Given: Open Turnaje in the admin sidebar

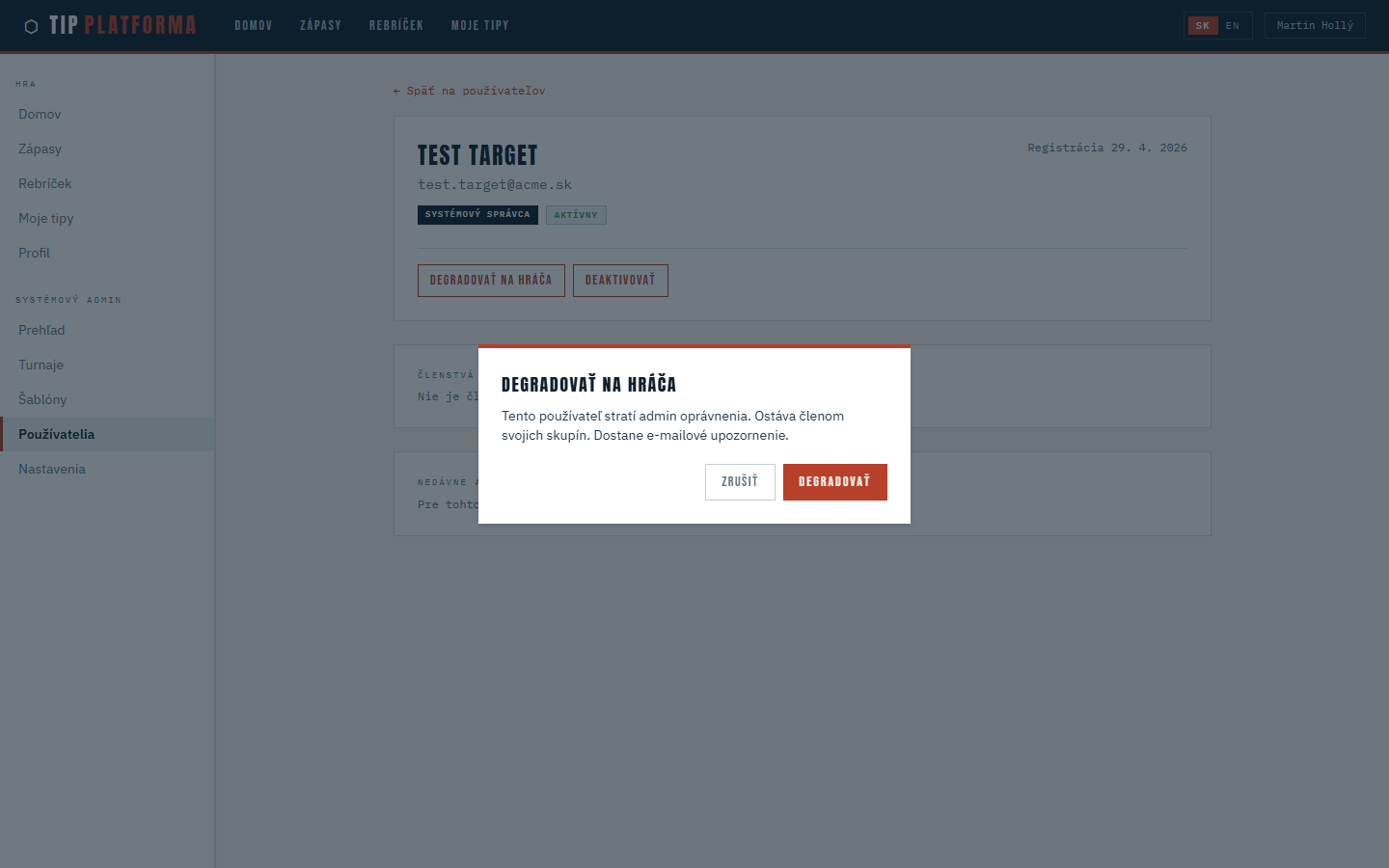Looking at the screenshot, I should 41,365.
